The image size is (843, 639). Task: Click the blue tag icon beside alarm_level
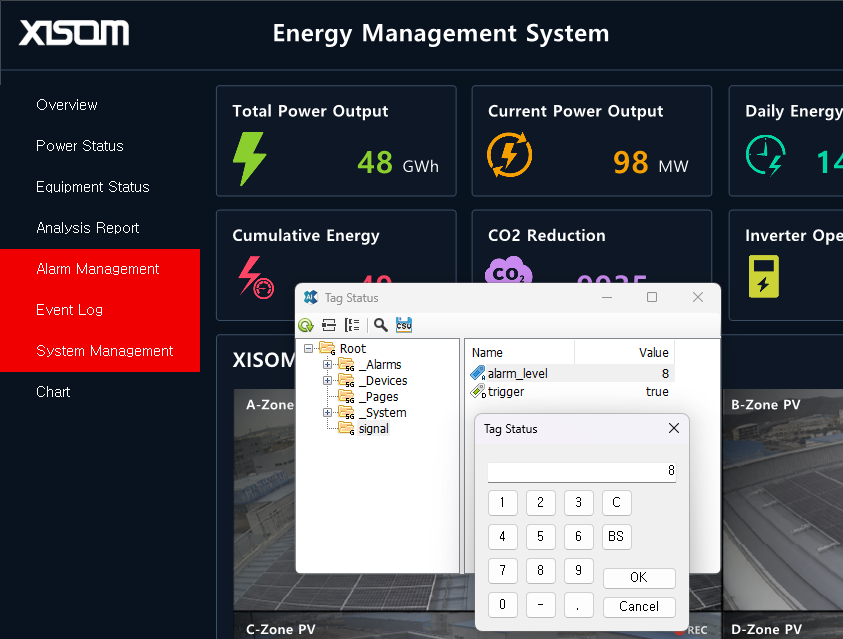coord(477,374)
